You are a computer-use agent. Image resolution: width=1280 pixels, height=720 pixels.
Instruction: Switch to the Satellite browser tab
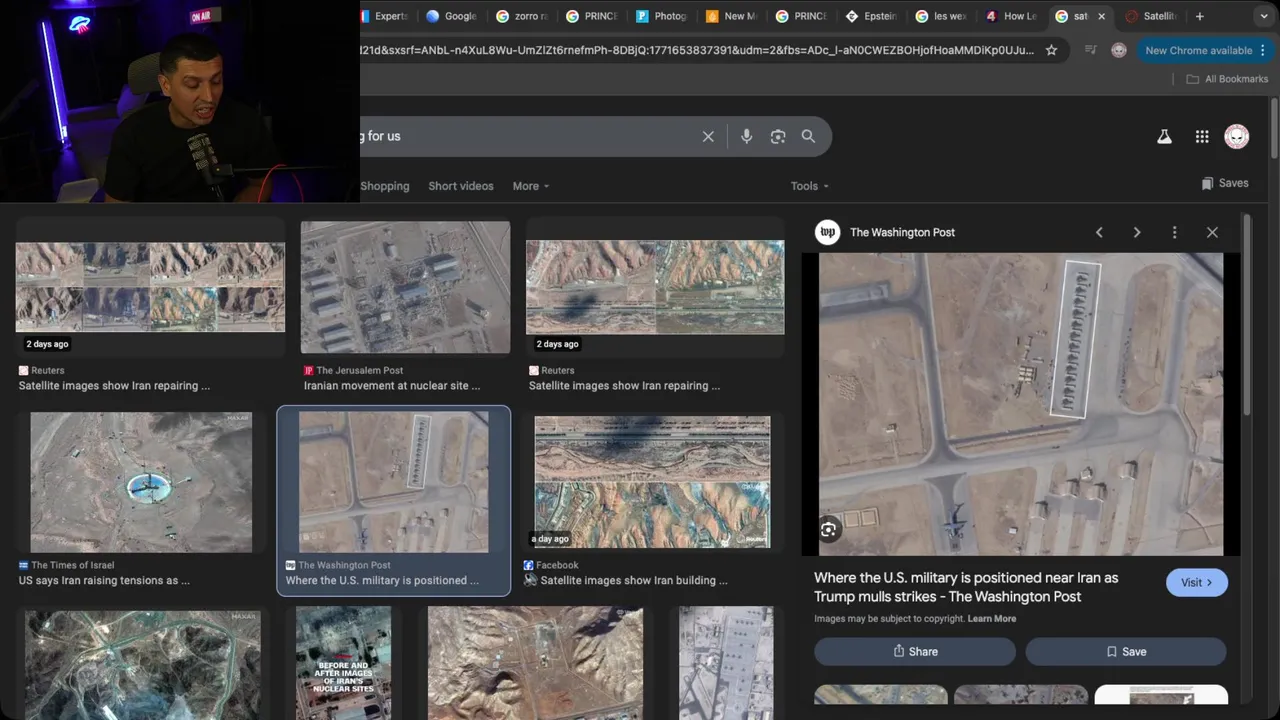pyautogui.click(x=1152, y=16)
